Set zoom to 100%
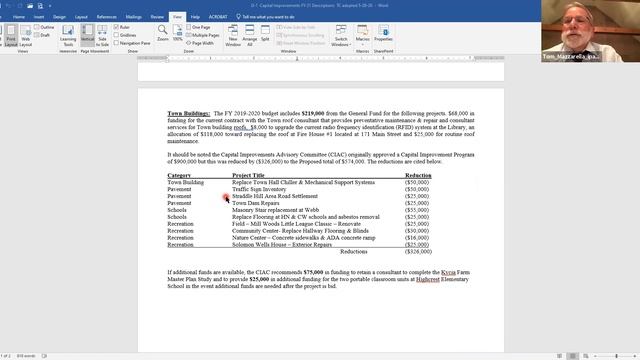 tap(178, 33)
